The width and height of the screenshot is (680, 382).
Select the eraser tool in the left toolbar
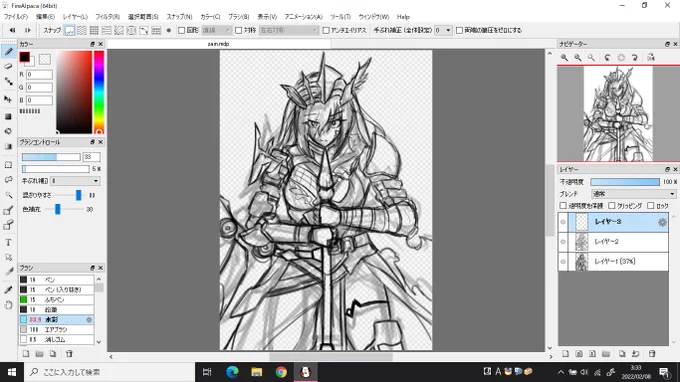8,66
